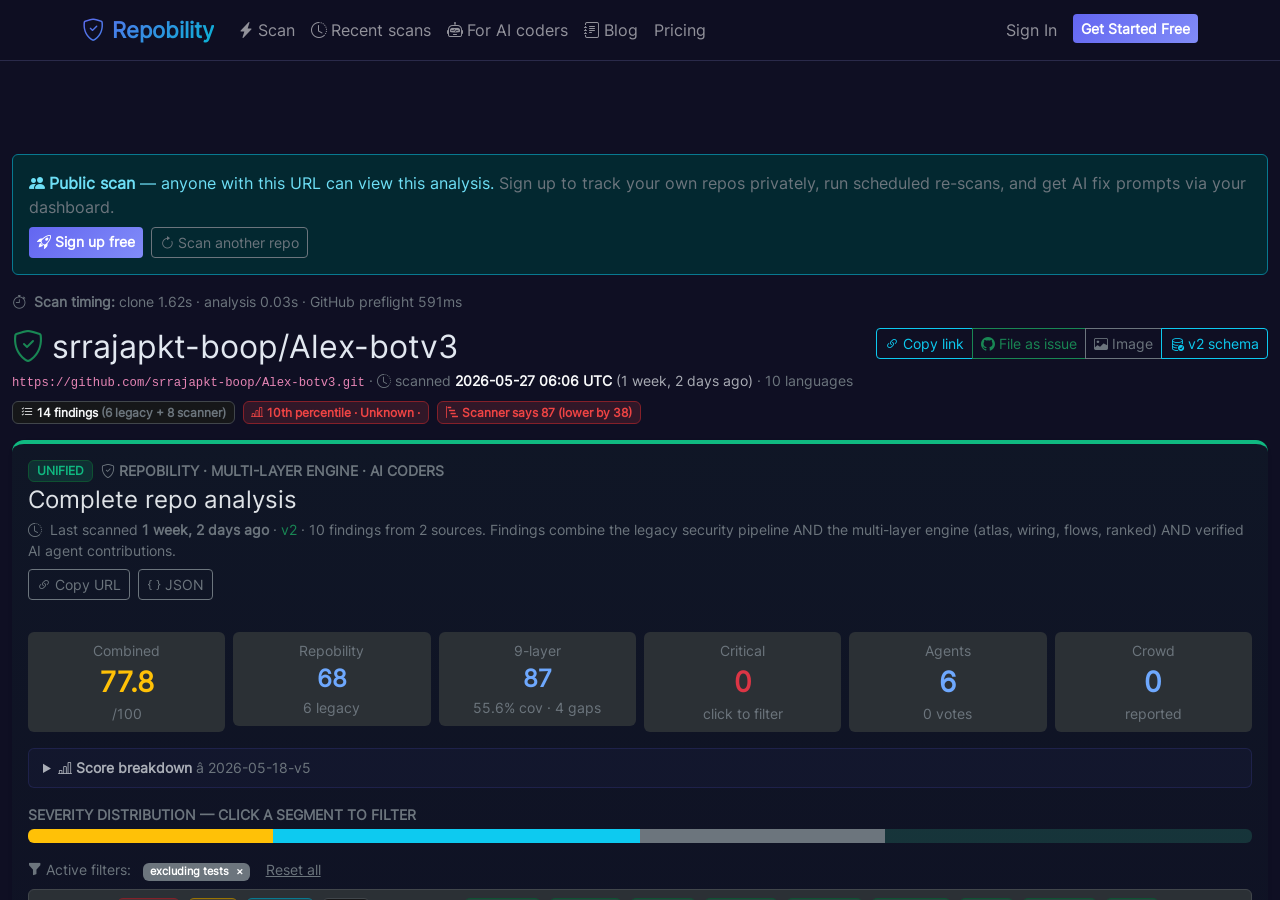Open the JSON output
The image size is (1280, 900).
(x=175, y=584)
